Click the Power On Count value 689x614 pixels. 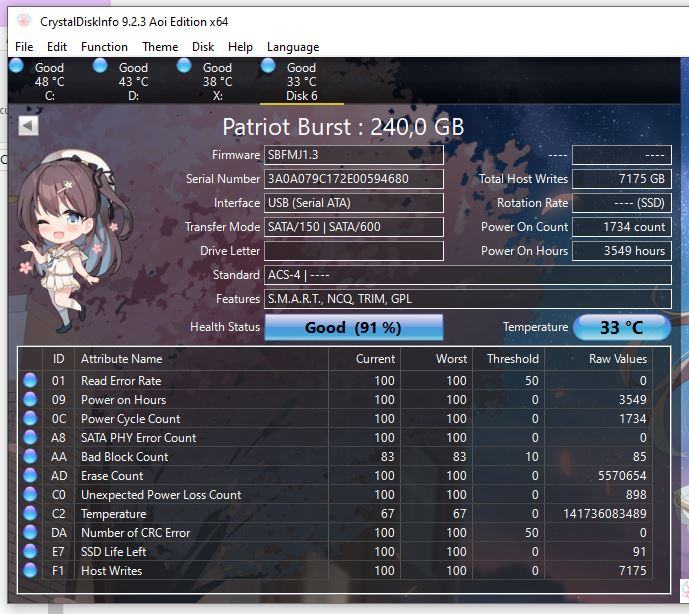[x=622, y=227]
